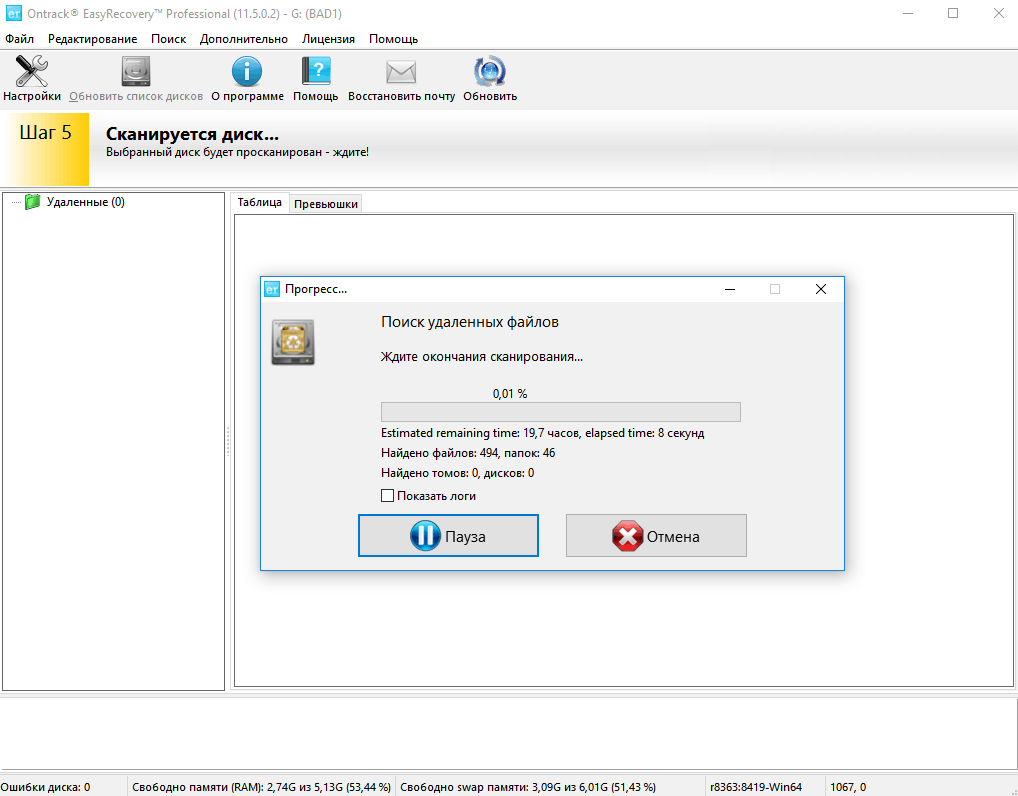This screenshot has height=796, width=1018.
Task: Open the Поиск menu
Action: coord(168,39)
